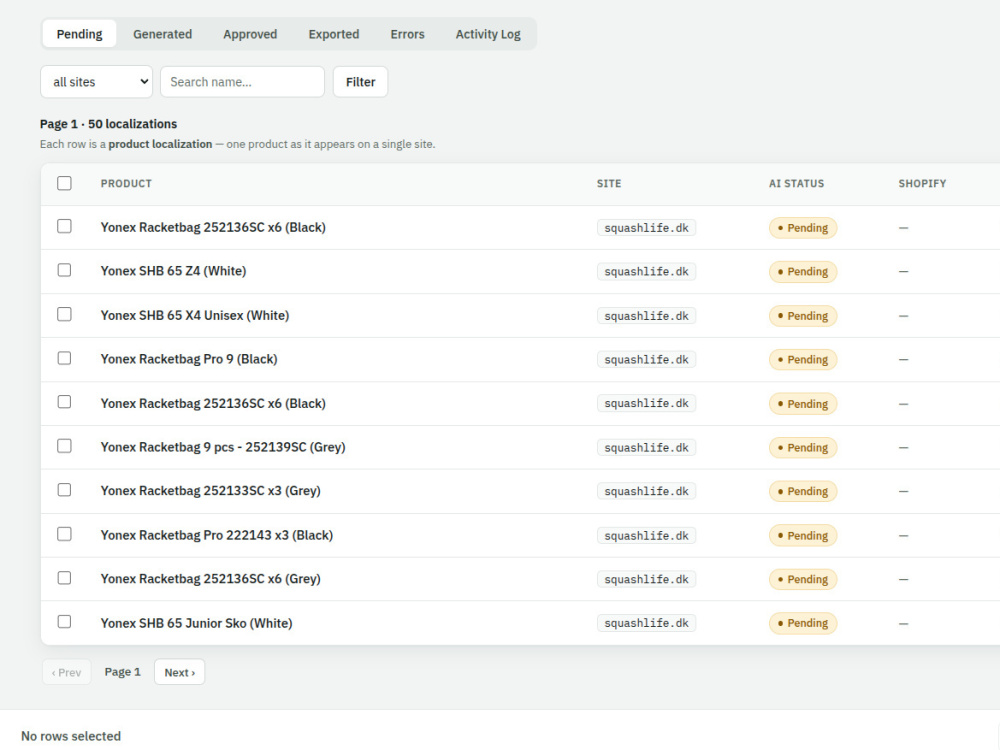Open Yonex Racketbag 252136SC x6 (Grey)

tap(210, 579)
